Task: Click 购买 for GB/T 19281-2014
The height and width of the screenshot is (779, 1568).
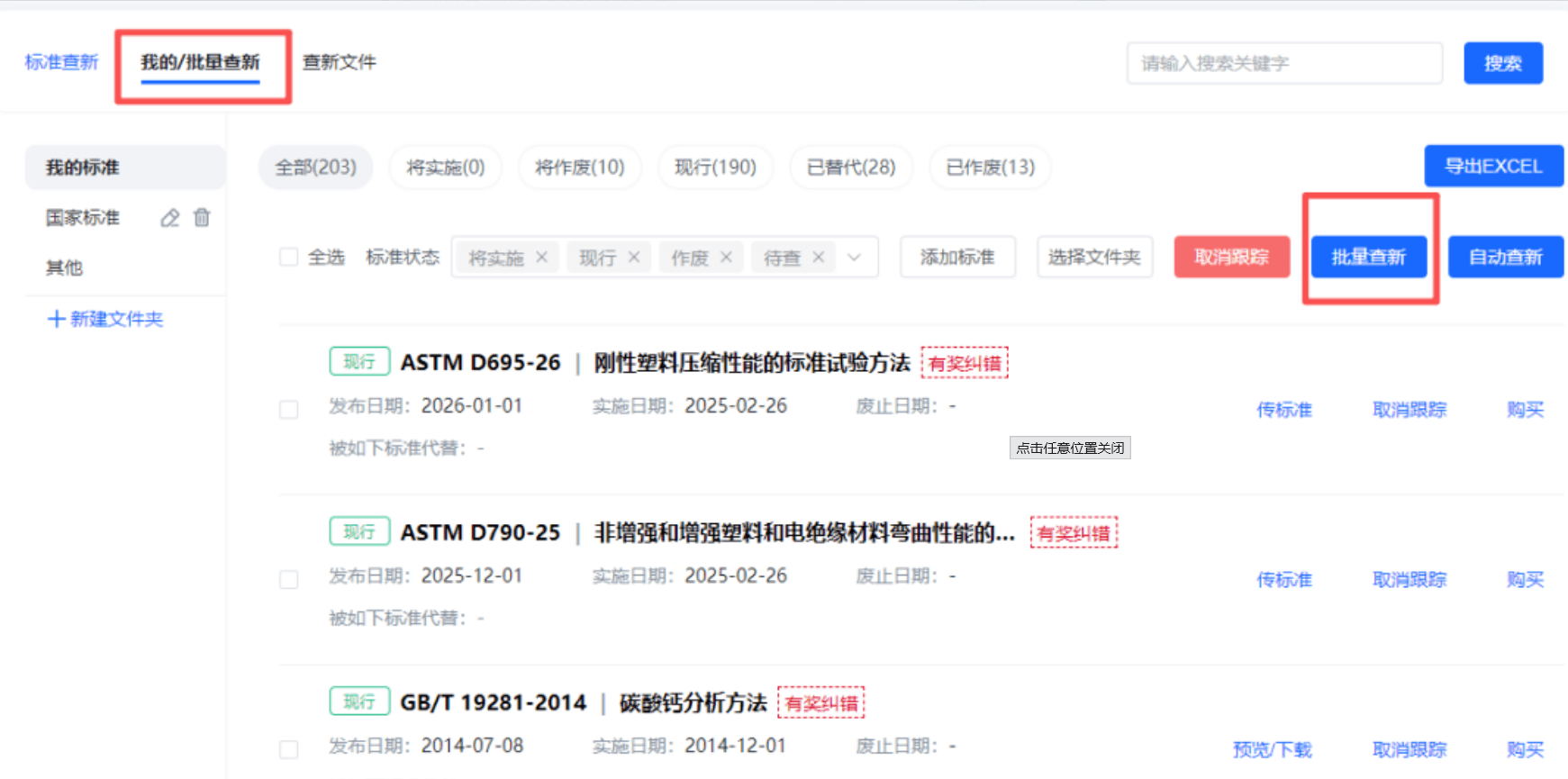Action: 1525,749
